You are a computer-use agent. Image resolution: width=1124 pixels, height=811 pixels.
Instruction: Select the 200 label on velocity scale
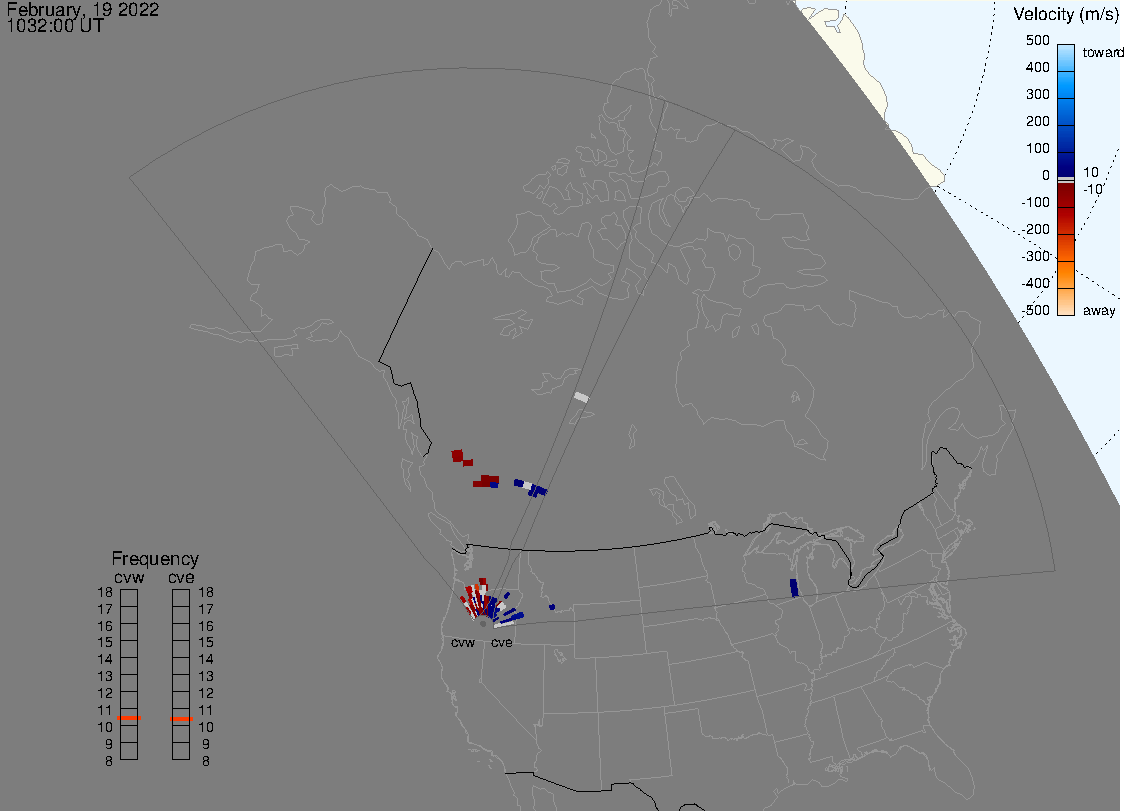(1037, 121)
